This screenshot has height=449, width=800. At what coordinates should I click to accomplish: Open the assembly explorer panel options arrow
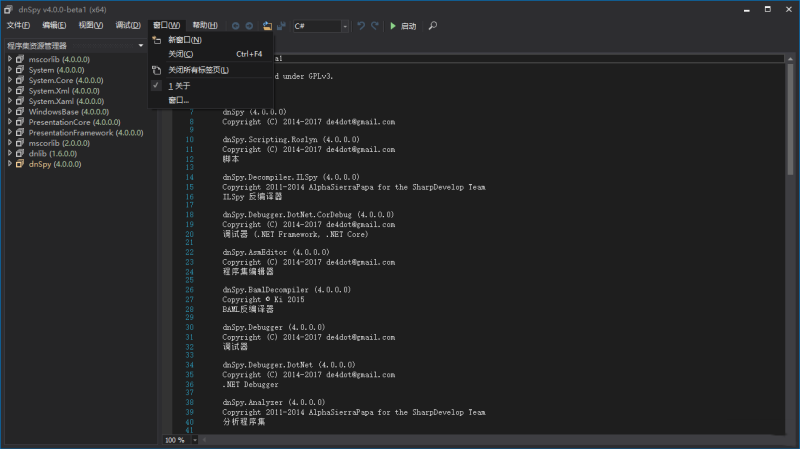tap(141, 45)
